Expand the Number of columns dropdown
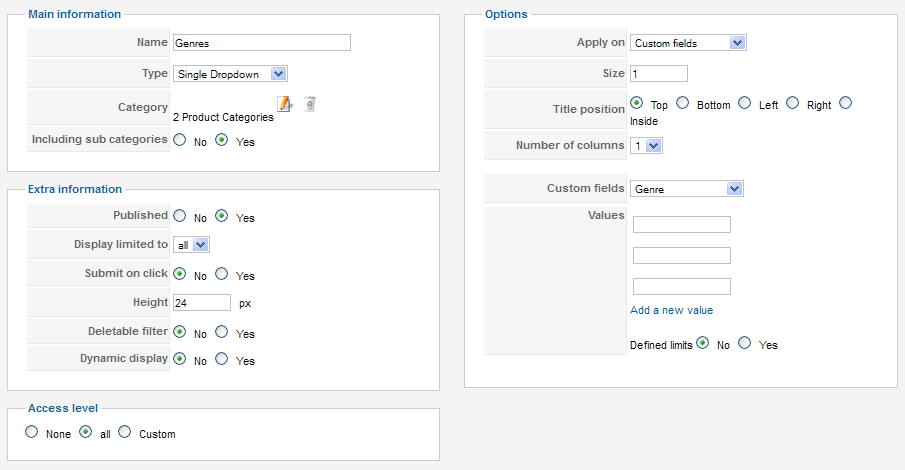The image size is (905, 470). point(646,146)
